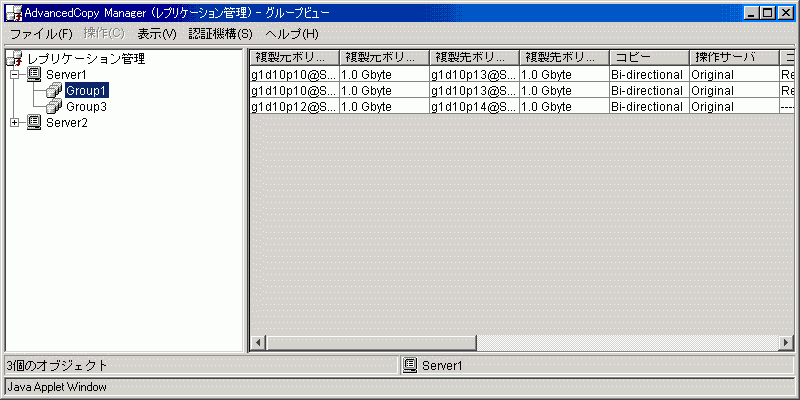Click the second 複製元ボリ... size column header
This screenshot has width=800, height=400.
coord(384,57)
